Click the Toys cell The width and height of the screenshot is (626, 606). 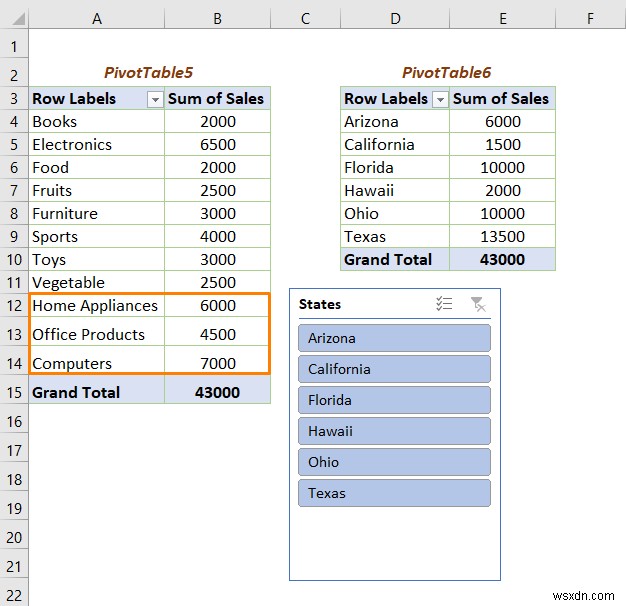(x=97, y=259)
